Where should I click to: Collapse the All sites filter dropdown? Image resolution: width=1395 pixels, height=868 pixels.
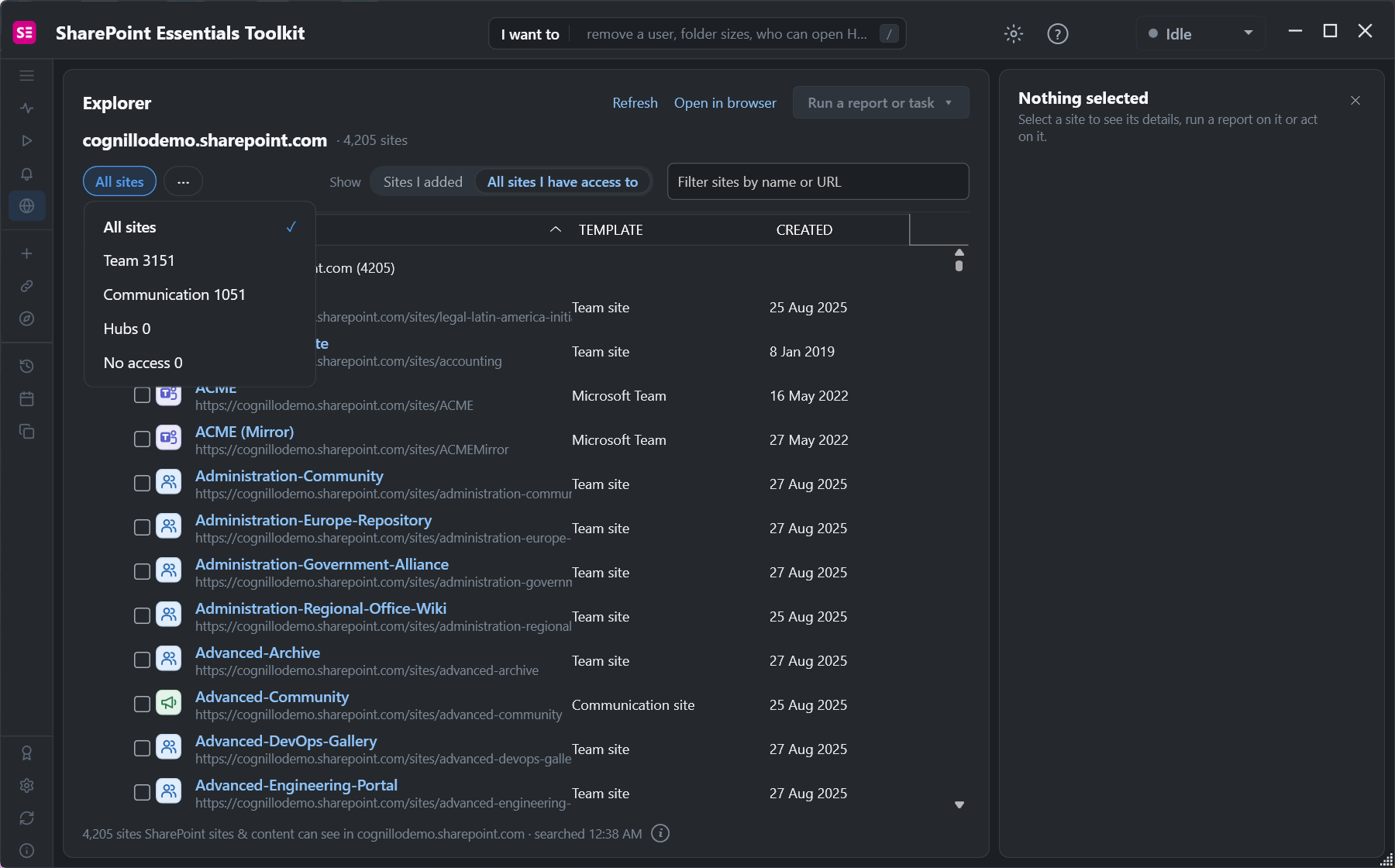click(x=119, y=181)
